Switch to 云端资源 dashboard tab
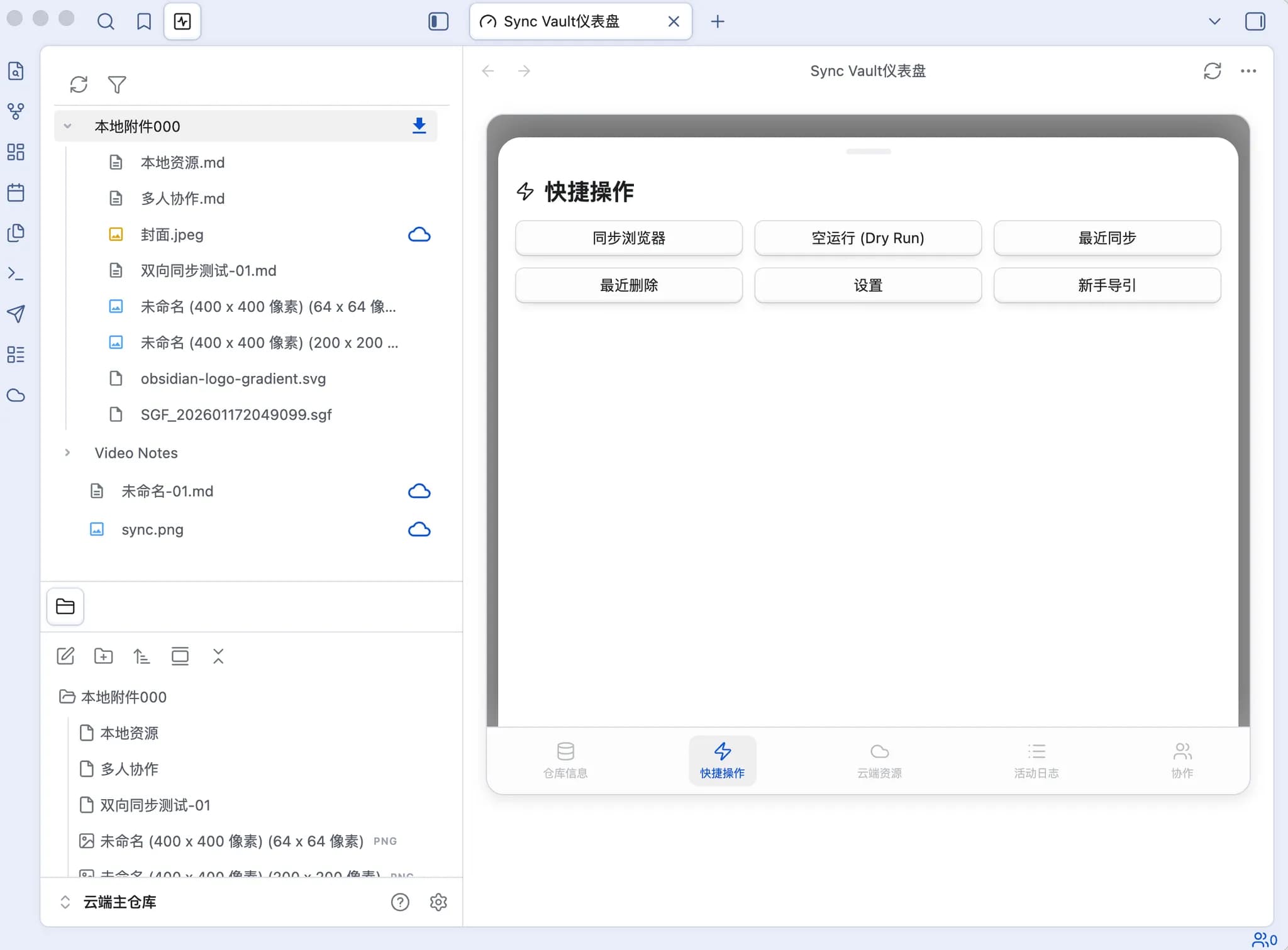Image resolution: width=1288 pixels, height=950 pixels. pos(879,760)
